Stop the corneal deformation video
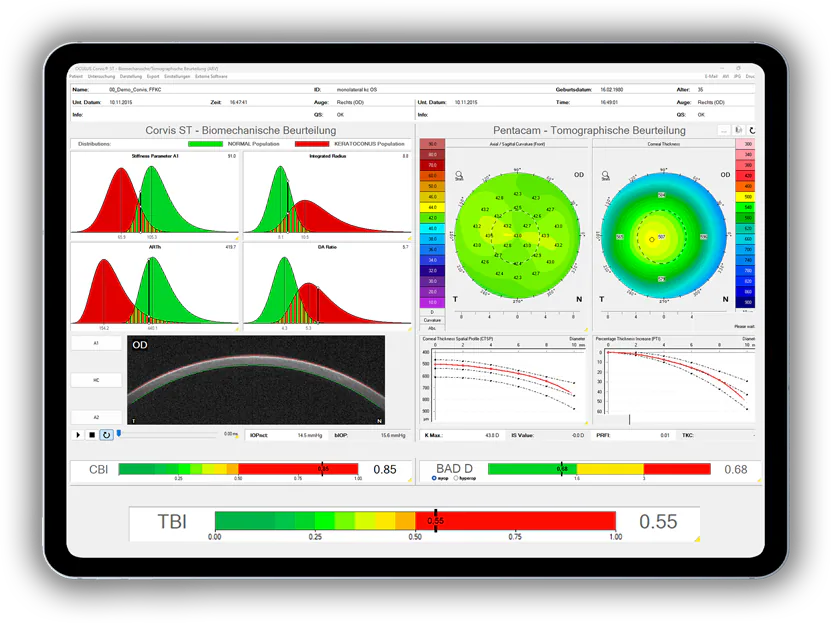This screenshot has height=623, width=831. (92, 434)
